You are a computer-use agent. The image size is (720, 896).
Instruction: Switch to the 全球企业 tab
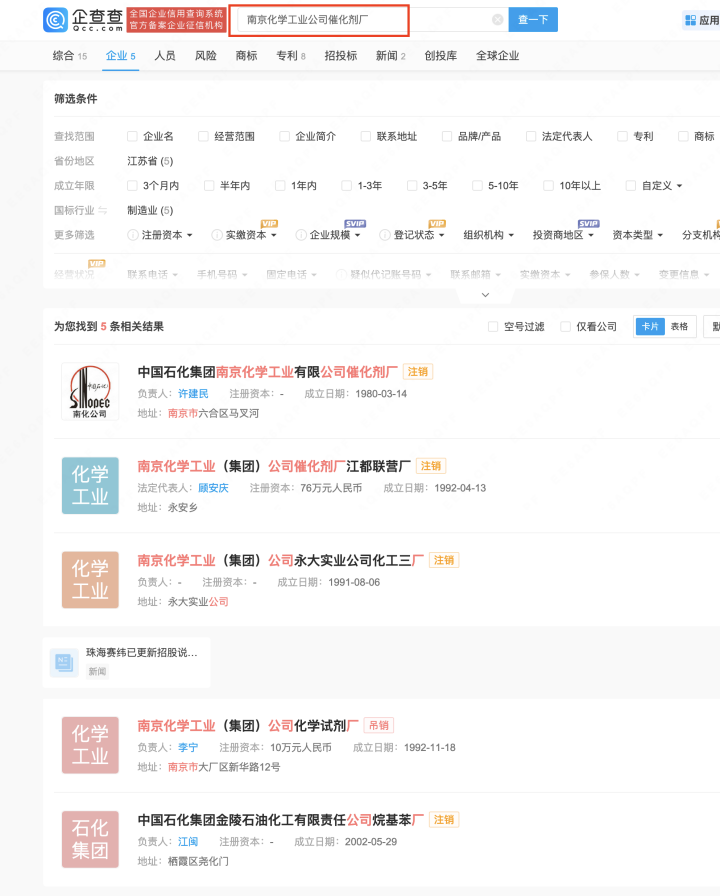(498, 56)
